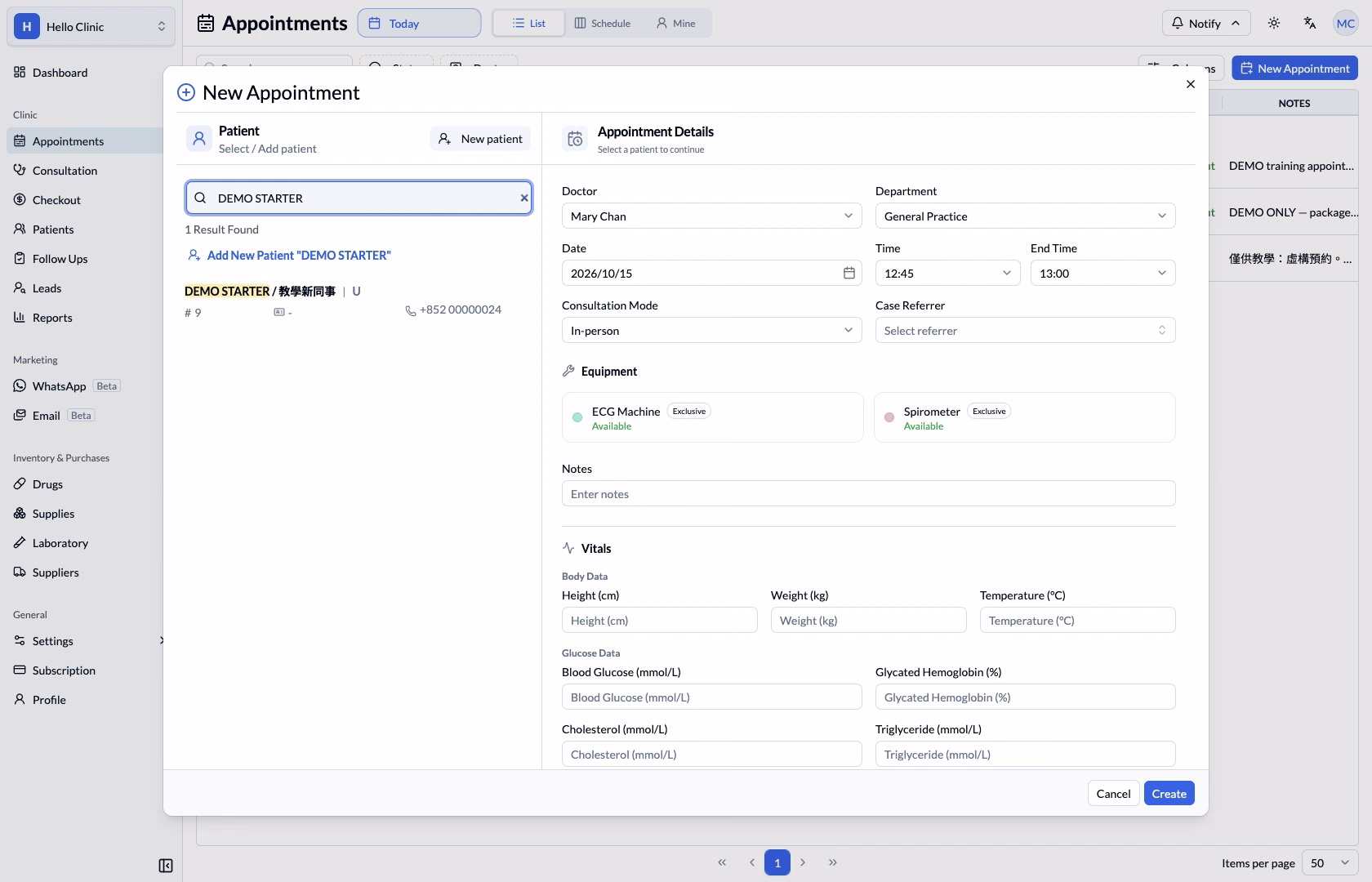Jump to the first page arrow
Screen dimensions: 1372x882
722,862
